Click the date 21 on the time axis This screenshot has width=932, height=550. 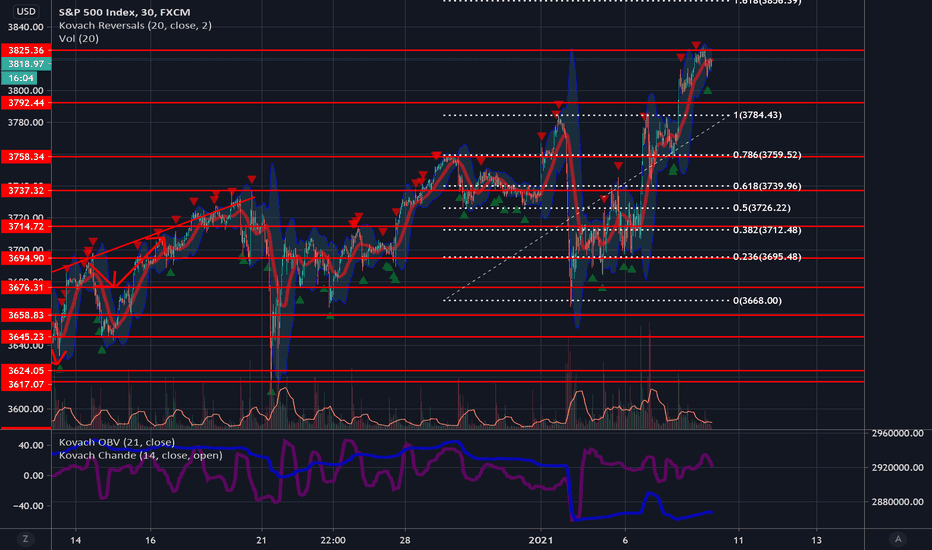(x=262, y=540)
